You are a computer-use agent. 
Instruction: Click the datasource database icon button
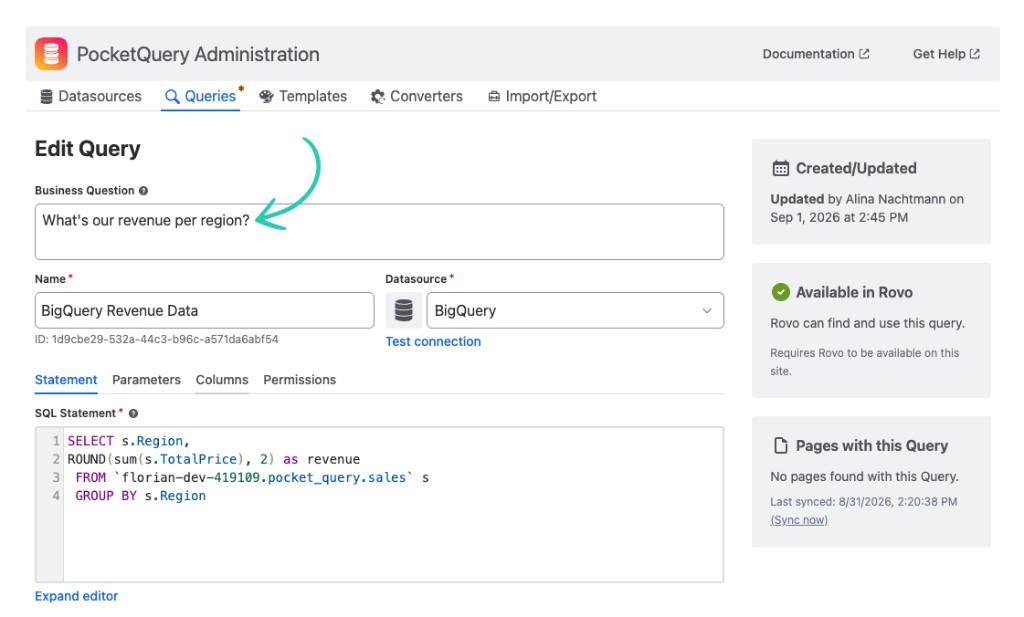pyautogui.click(x=404, y=310)
